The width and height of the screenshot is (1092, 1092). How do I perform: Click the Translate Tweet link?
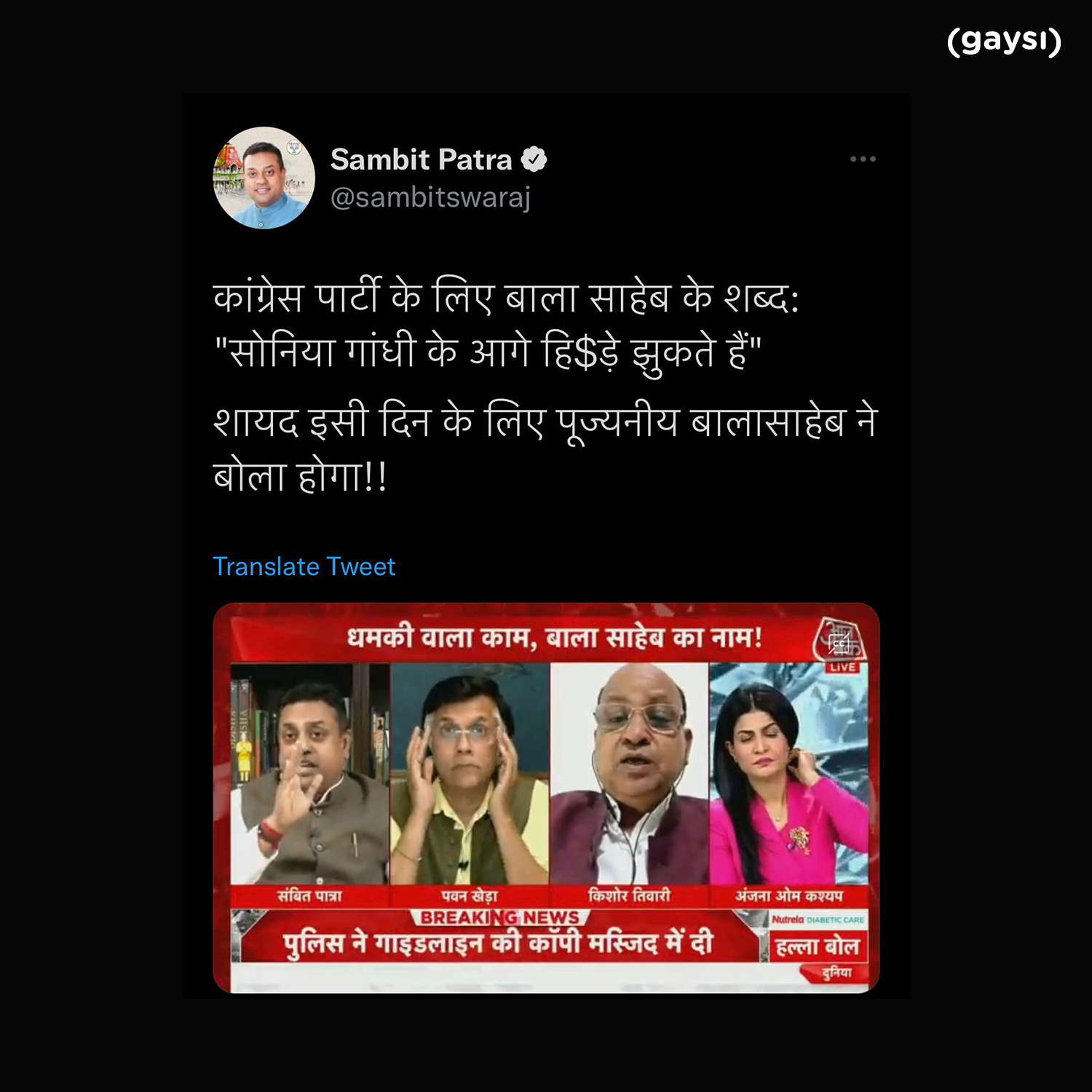[x=304, y=566]
